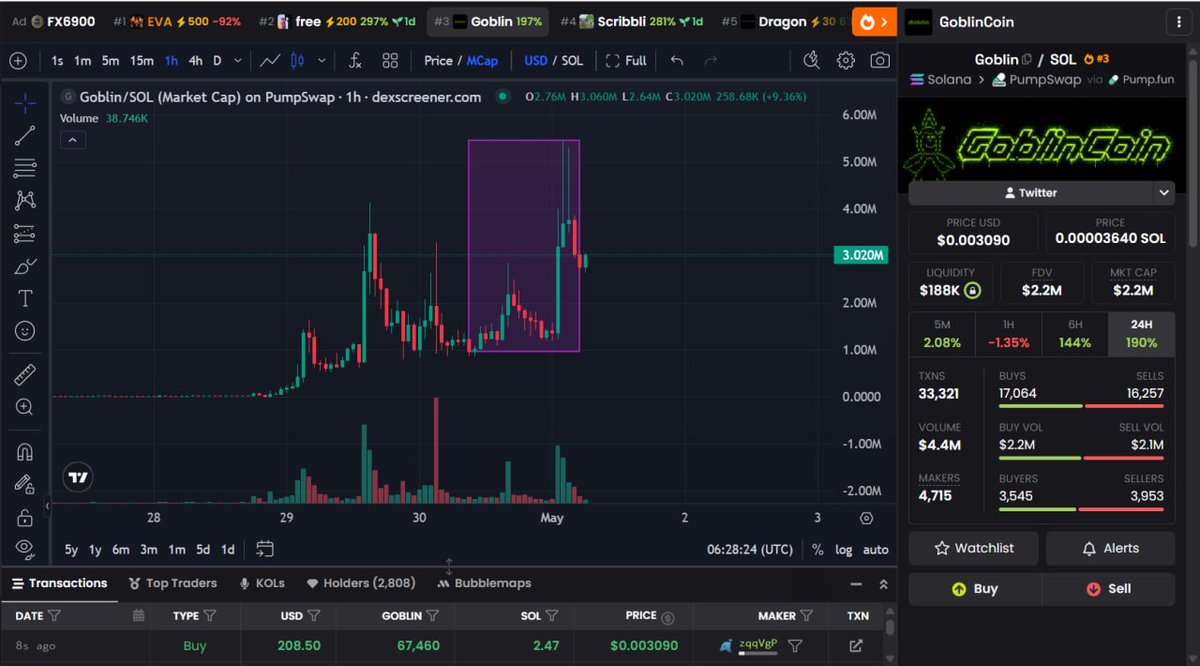Select the brush drawing tool
The image size is (1200, 666).
tap(25, 266)
